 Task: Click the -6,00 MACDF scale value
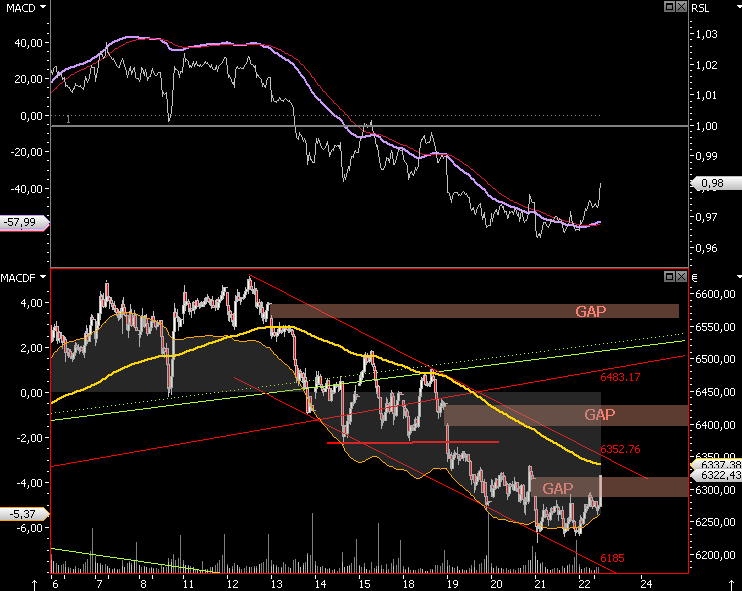pyautogui.click(x=29, y=528)
